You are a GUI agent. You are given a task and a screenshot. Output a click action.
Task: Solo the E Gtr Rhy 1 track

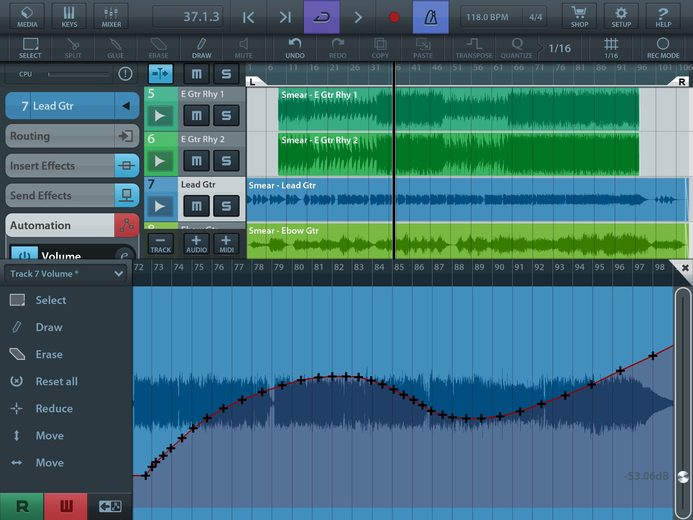226,115
